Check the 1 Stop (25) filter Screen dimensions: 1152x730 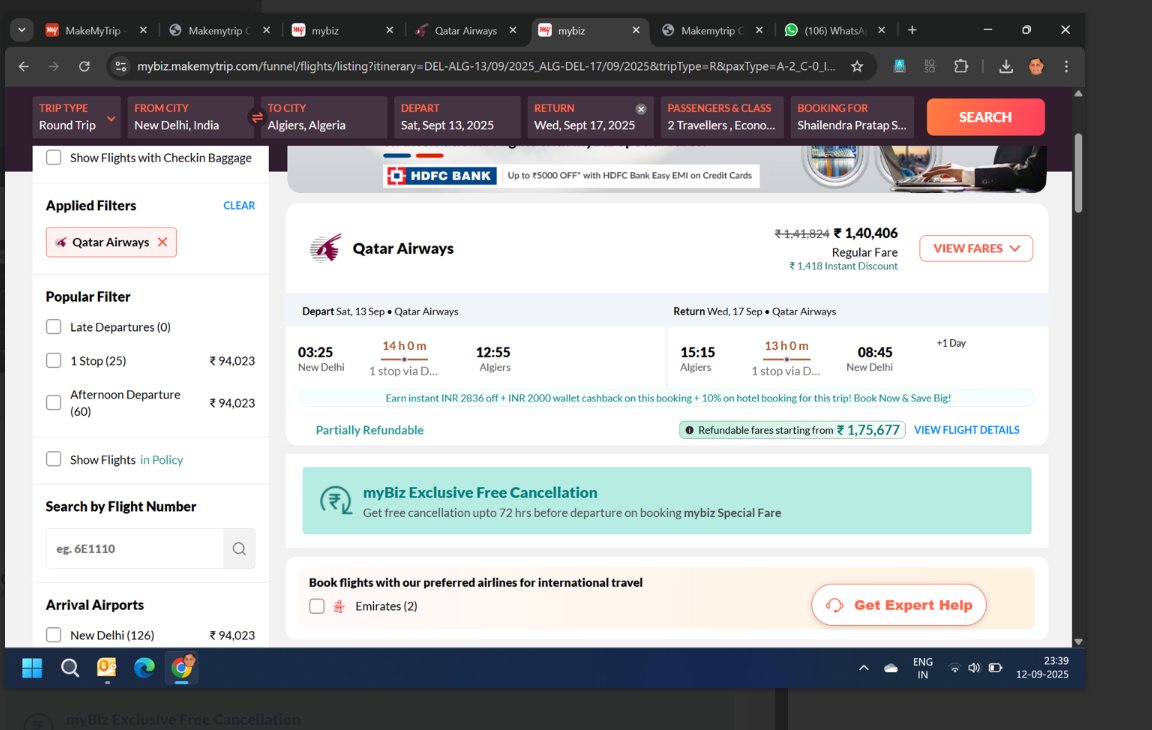[54, 361]
